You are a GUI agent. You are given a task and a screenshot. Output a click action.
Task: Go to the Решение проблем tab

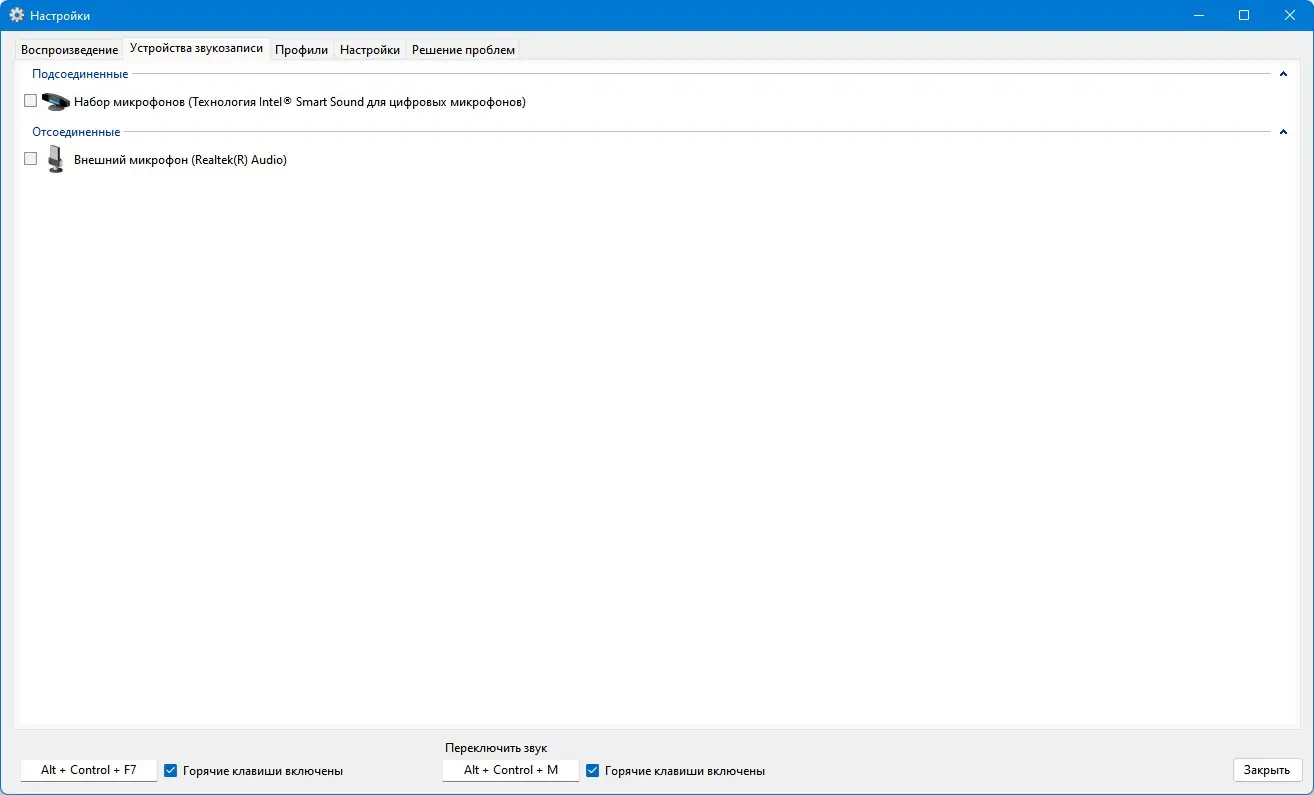(463, 50)
